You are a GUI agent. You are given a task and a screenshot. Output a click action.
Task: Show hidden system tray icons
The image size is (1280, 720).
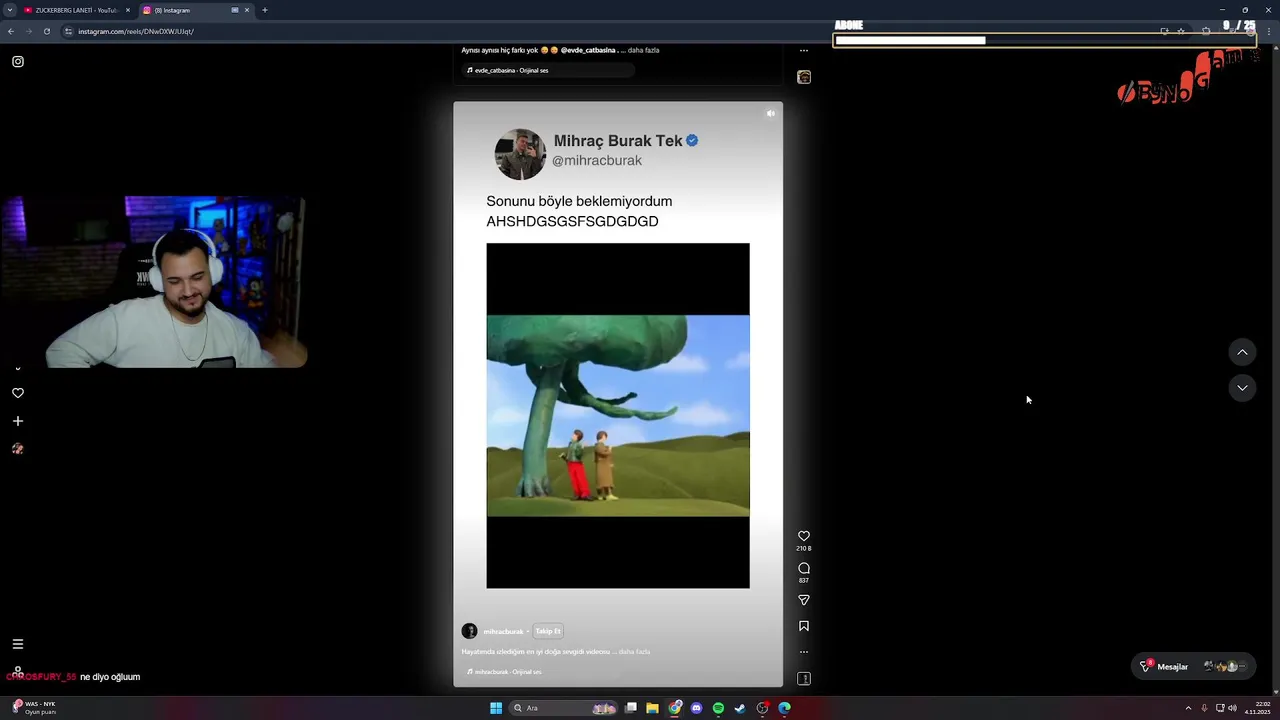(x=1188, y=708)
